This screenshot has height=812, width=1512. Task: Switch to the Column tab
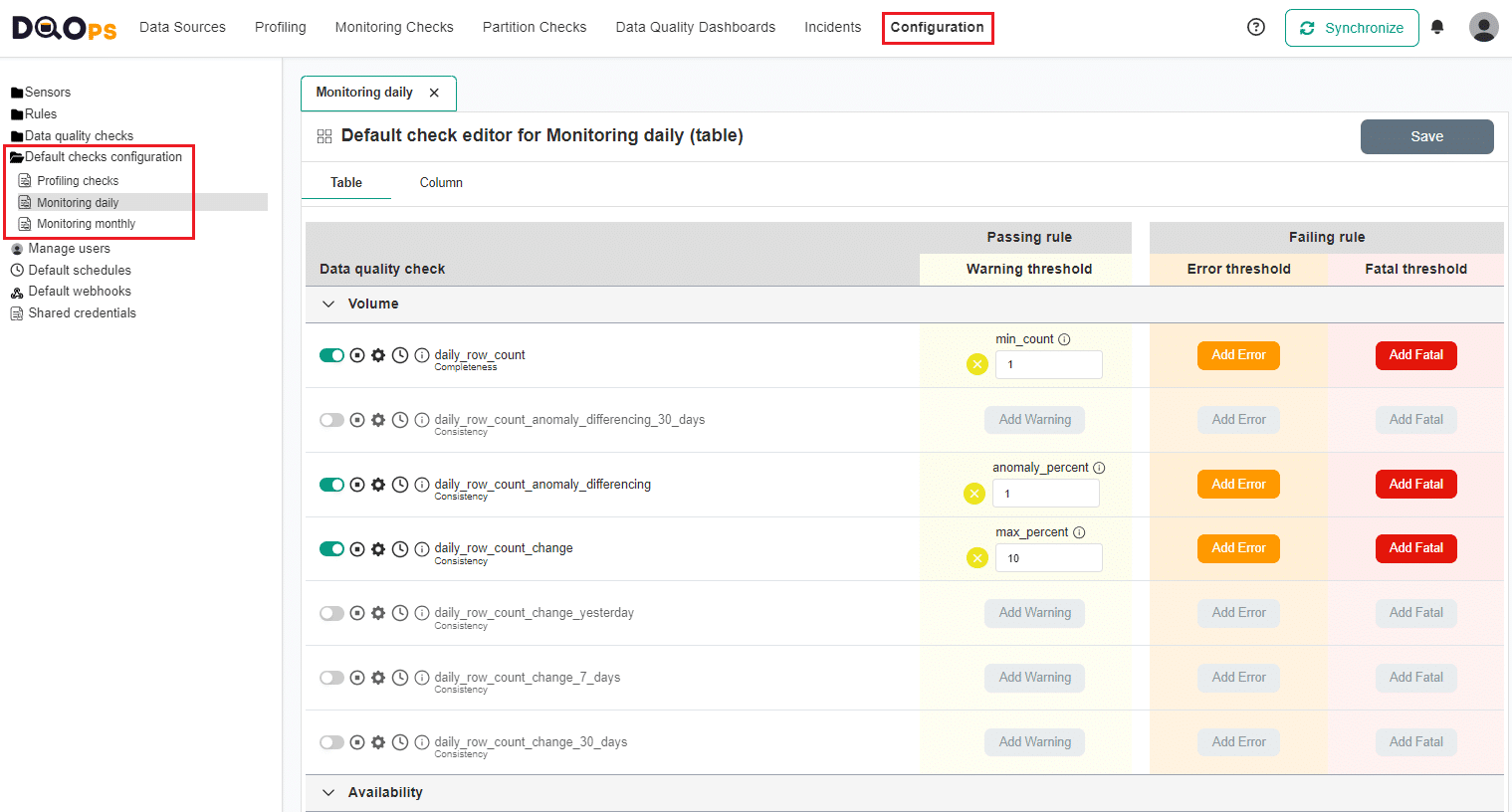click(441, 182)
